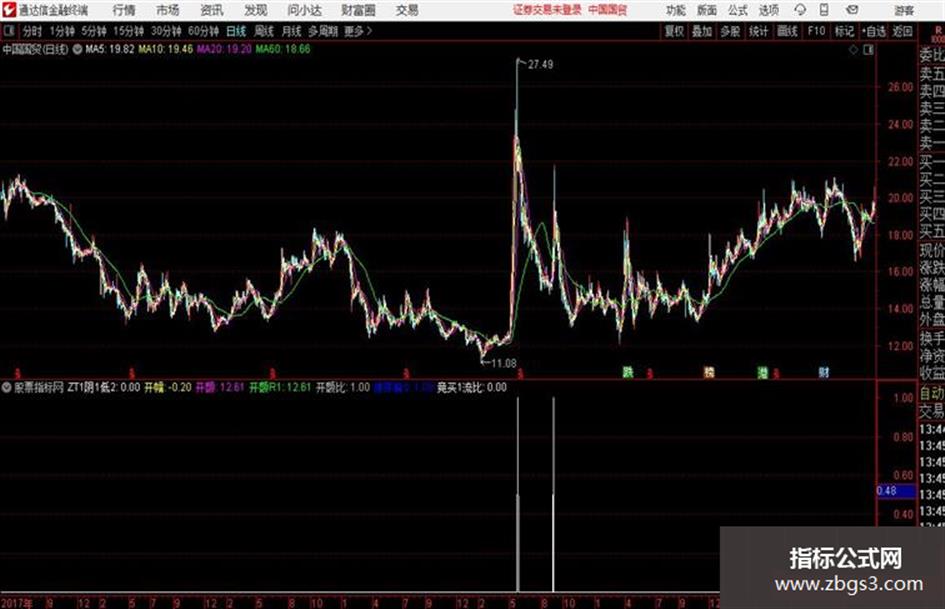Click the blue 财 event marker
The image size is (945, 609).
(824, 372)
